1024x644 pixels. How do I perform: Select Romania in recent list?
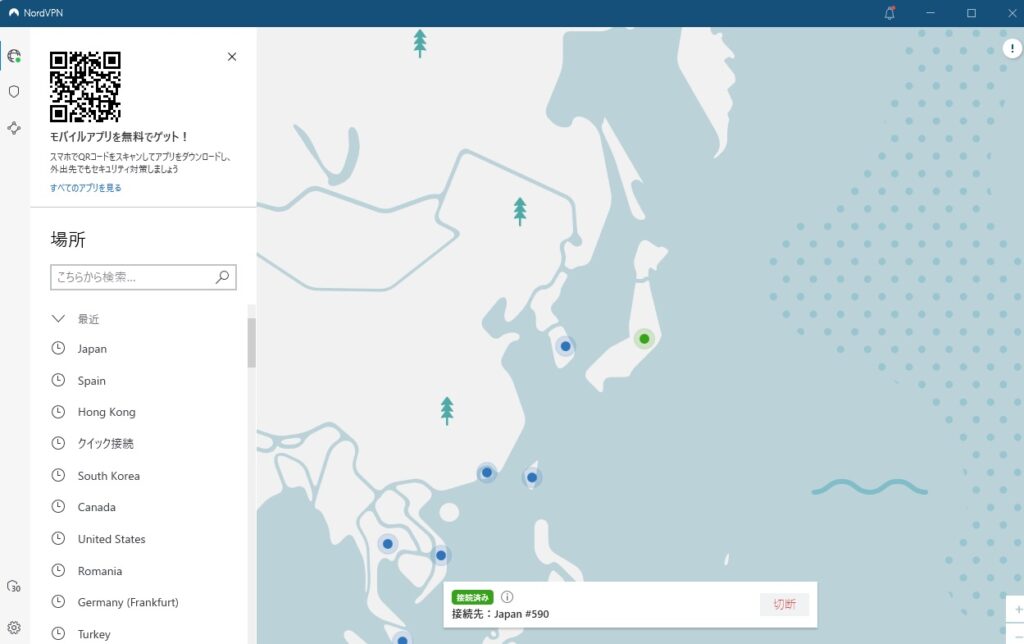(x=100, y=571)
